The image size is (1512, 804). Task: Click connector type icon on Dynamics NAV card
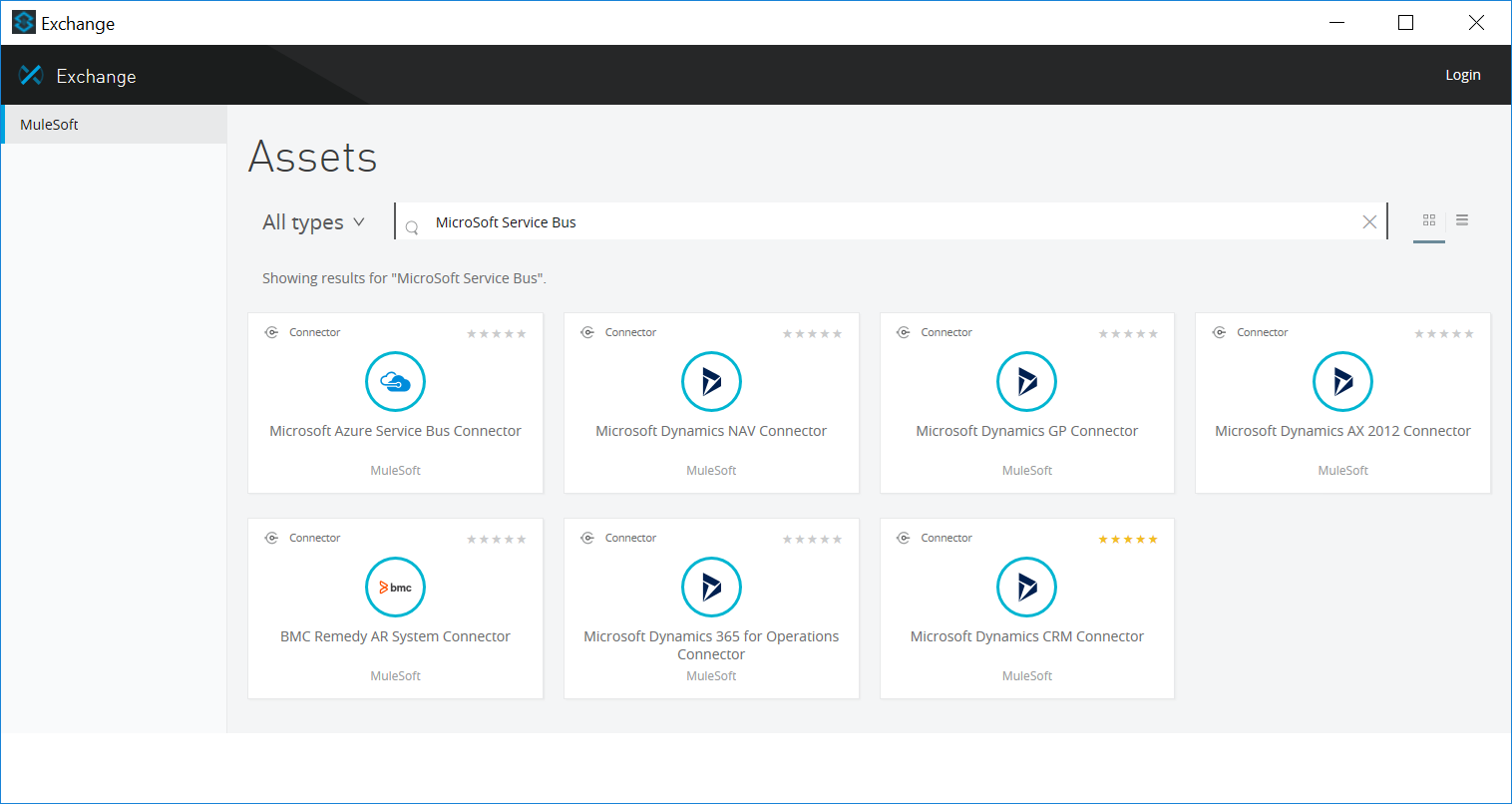587,332
